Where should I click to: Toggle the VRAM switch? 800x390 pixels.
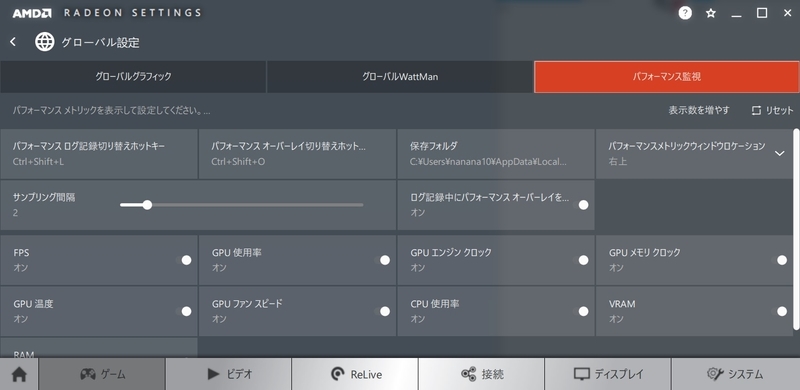click(779, 311)
